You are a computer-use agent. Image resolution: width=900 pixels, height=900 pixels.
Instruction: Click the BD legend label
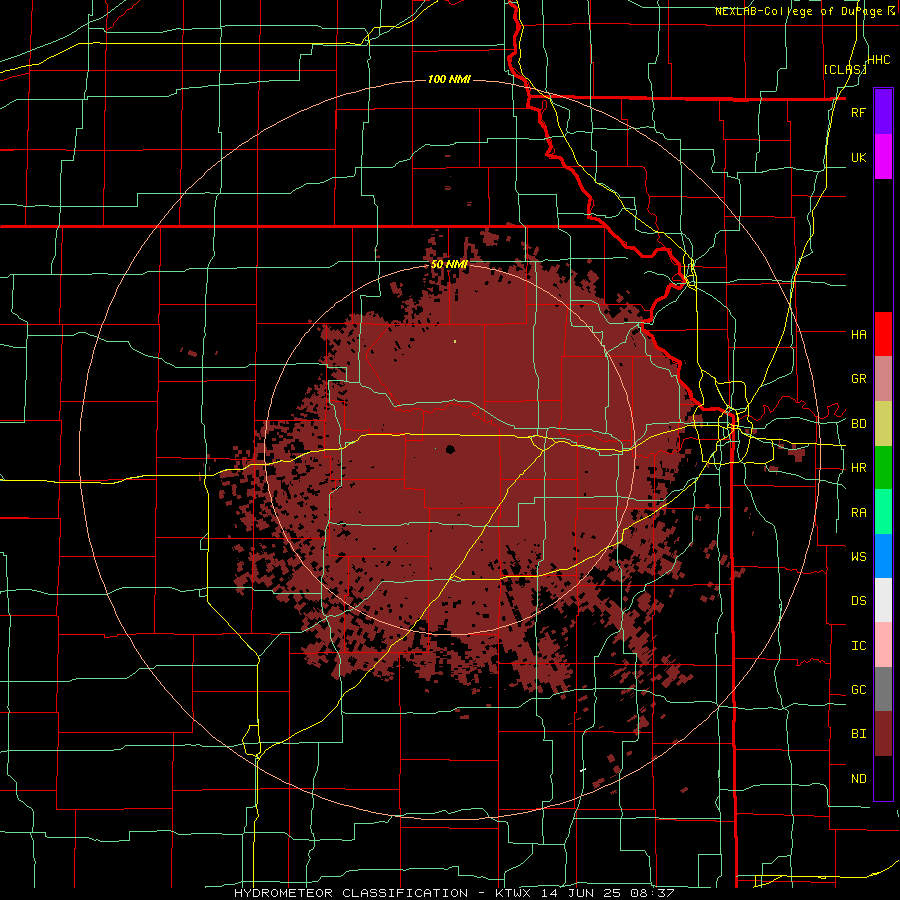coord(858,424)
